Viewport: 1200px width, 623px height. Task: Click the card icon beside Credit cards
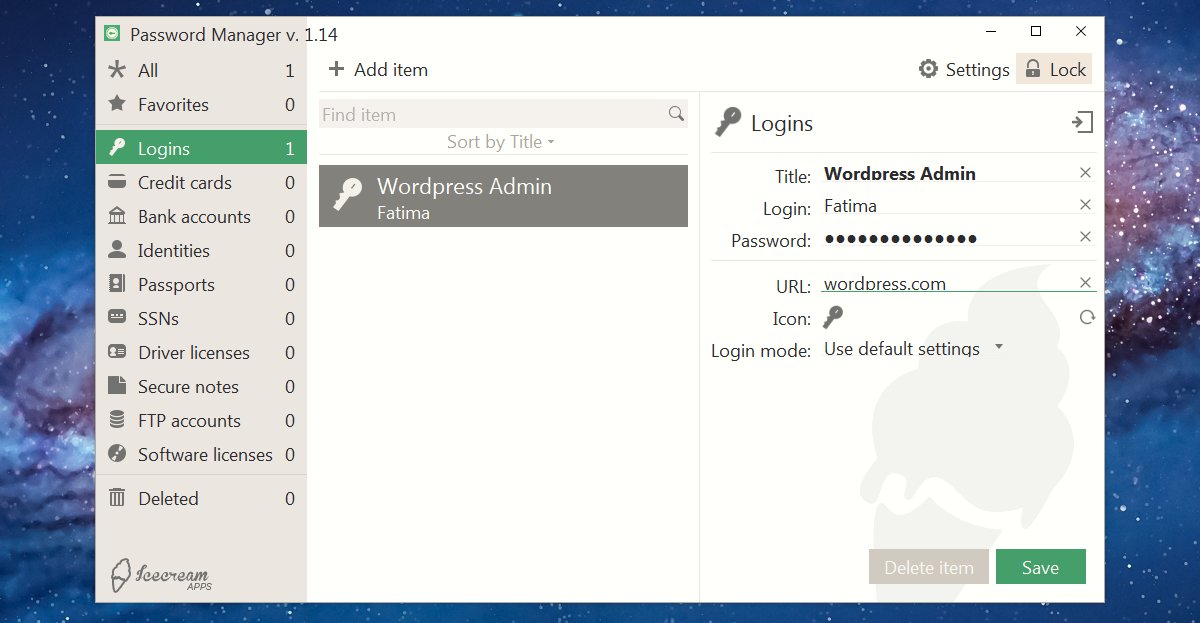(117, 182)
